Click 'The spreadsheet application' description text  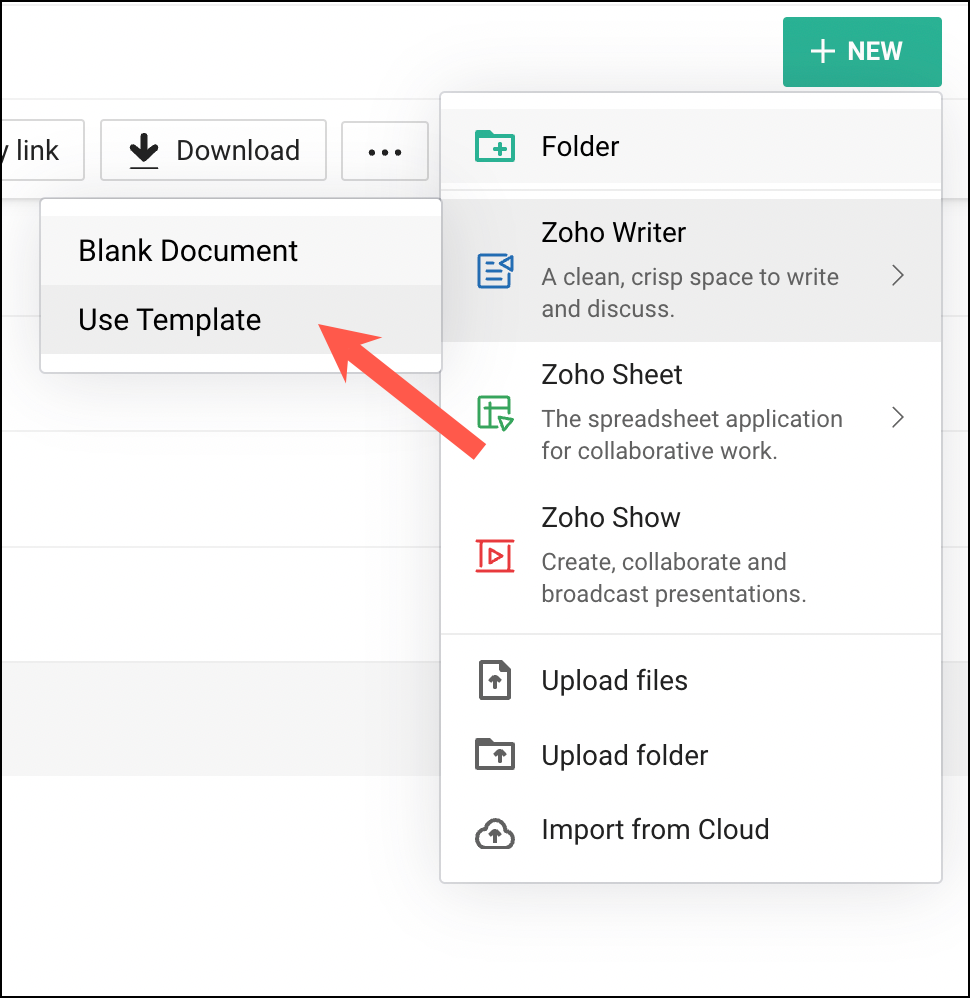coord(692,435)
